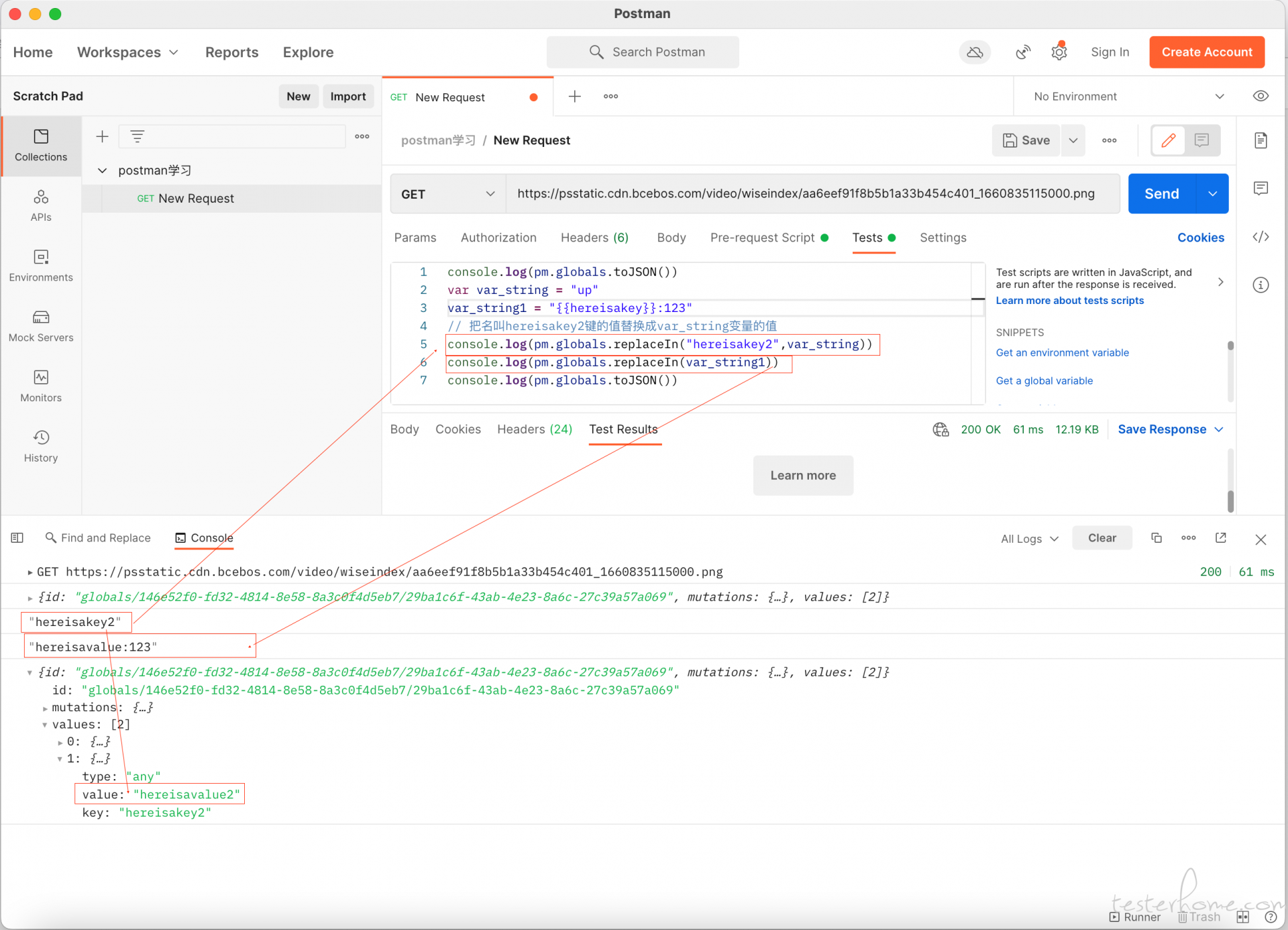Open the settings gear icon

tap(1059, 52)
